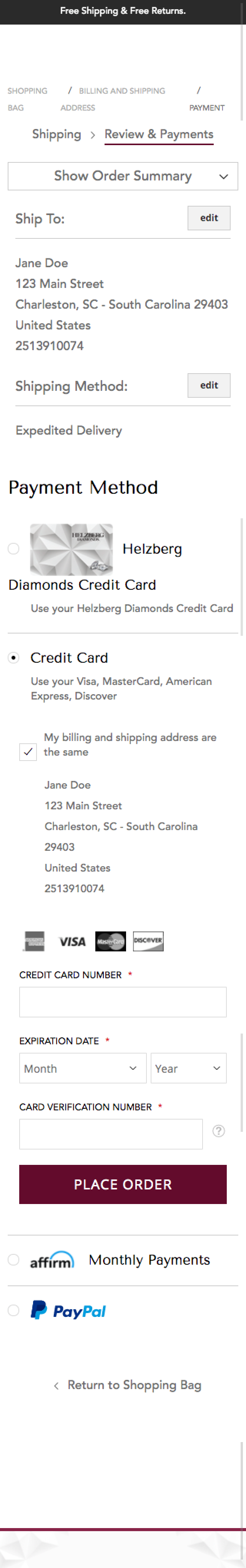Click the Discover card icon
The width and height of the screenshot is (246, 1568).
(x=148, y=940)
